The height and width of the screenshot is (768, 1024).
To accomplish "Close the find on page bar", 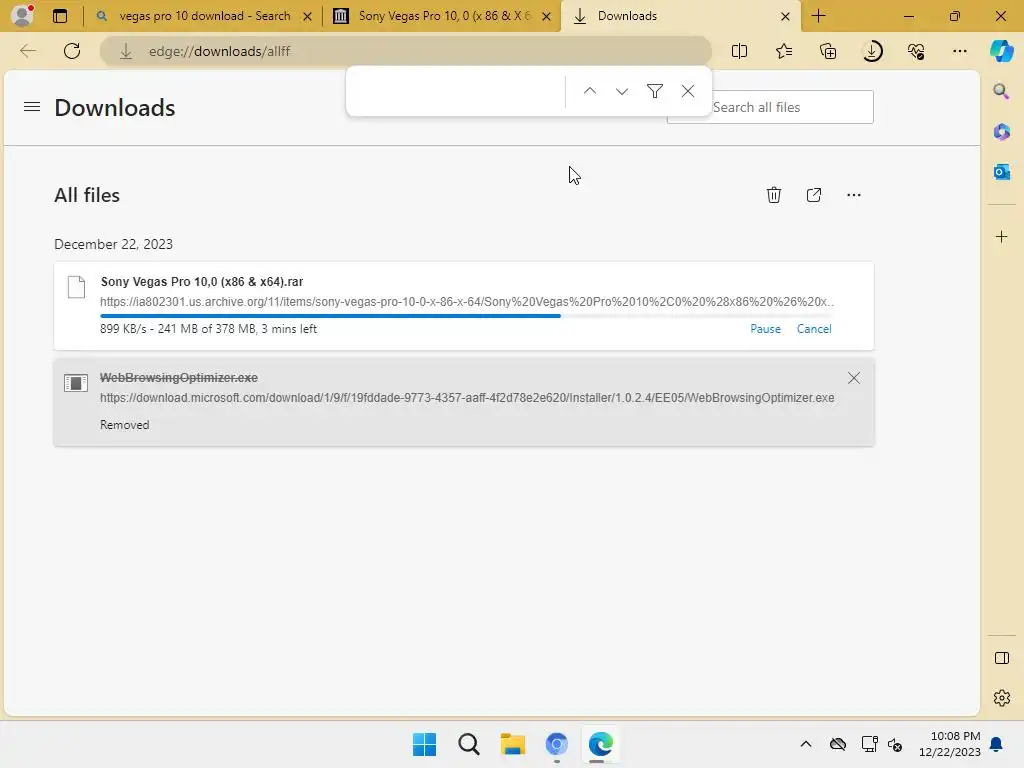I will pos(688,91).
